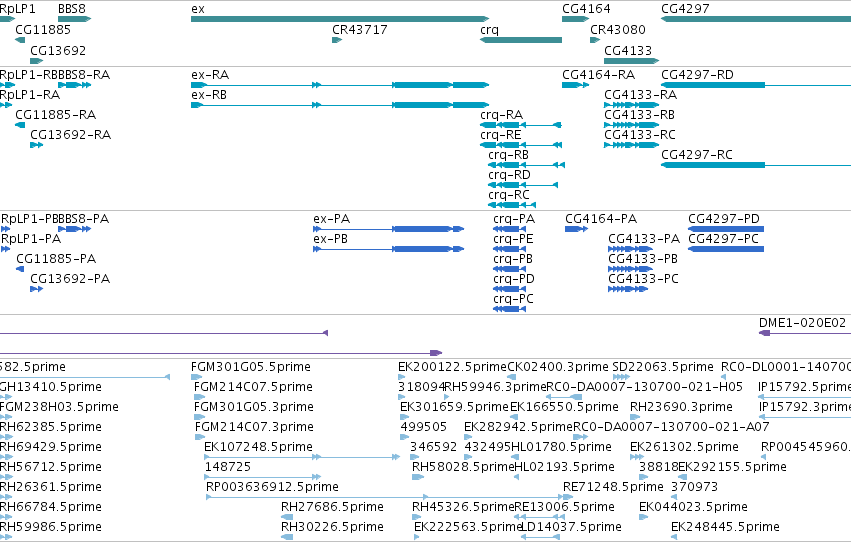Click the crq gene label

click(x=490, y=30)
